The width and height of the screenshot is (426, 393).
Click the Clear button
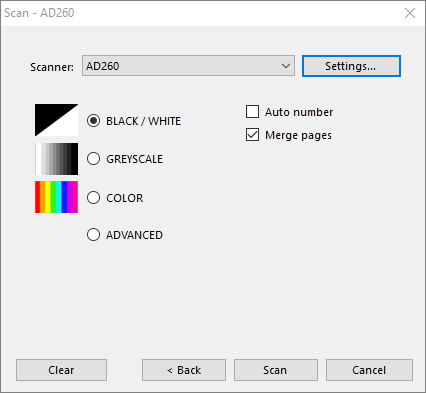(x=61, y=370)
